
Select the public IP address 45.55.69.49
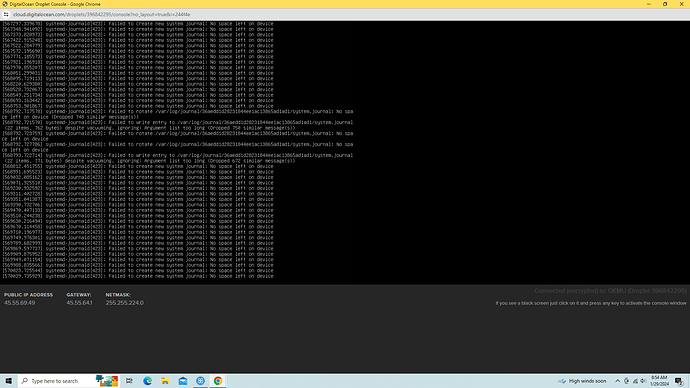[x=19, y=303]
